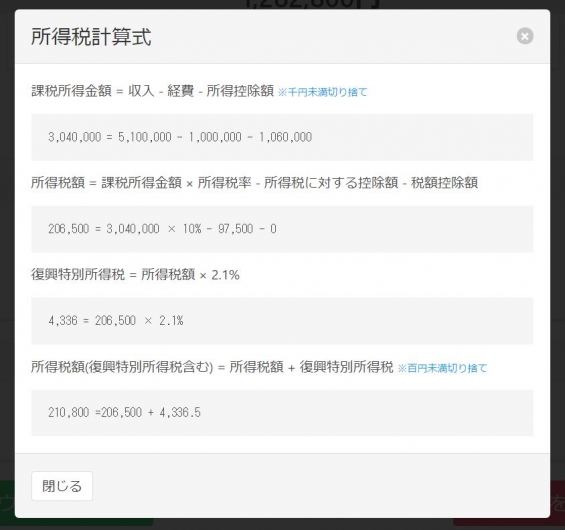Click the 復興特別所得税 = 所得税額 × 2.1% heading
This screenshot has width=565, height=530.
point(135,275)
